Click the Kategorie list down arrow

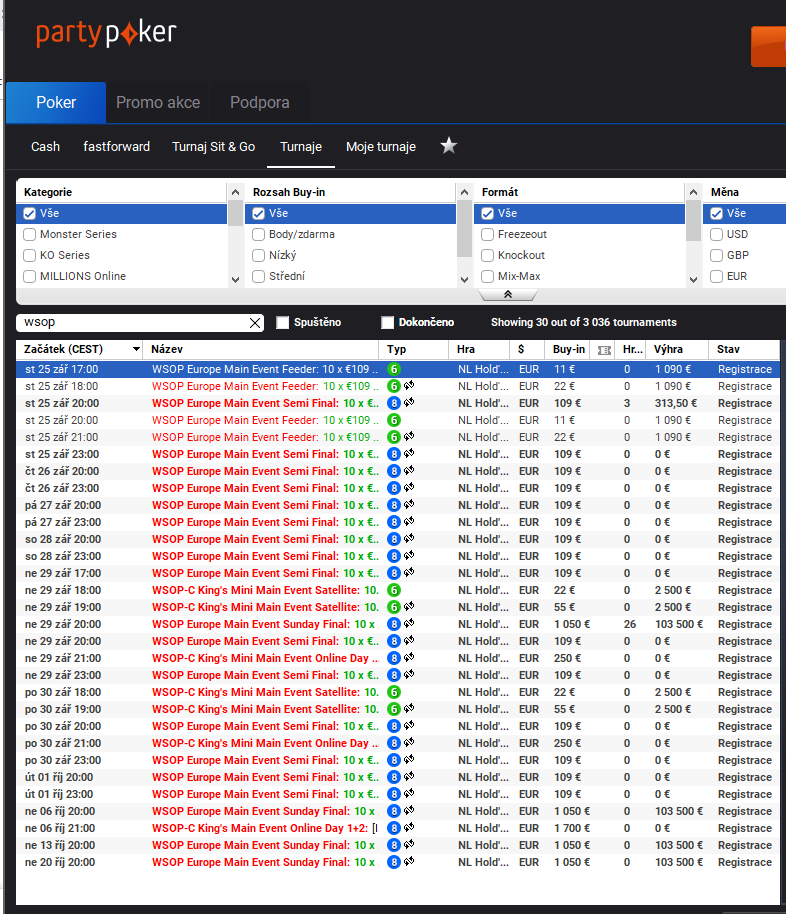point(236,279)
